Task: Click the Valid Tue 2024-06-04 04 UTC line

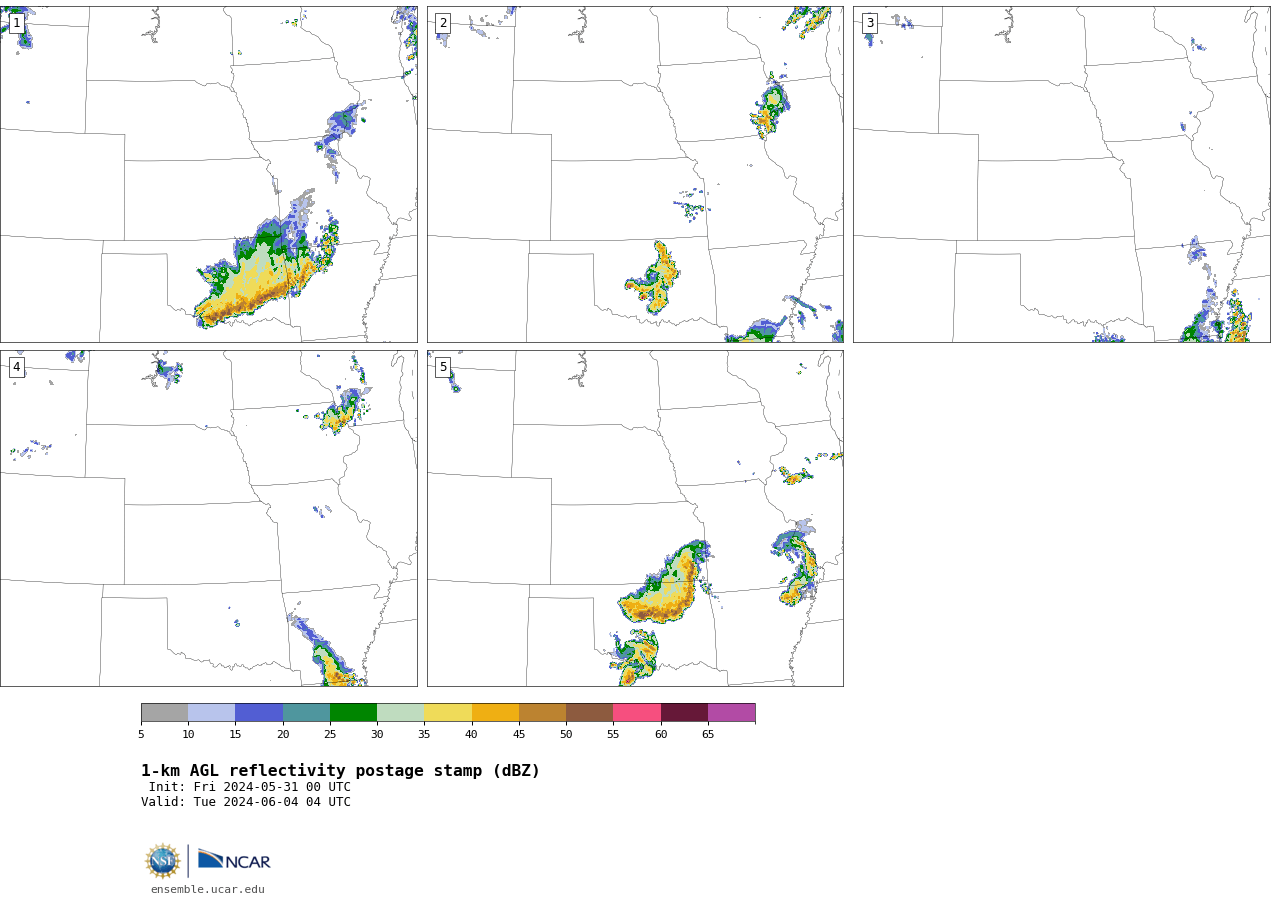Action: [246, 802]
